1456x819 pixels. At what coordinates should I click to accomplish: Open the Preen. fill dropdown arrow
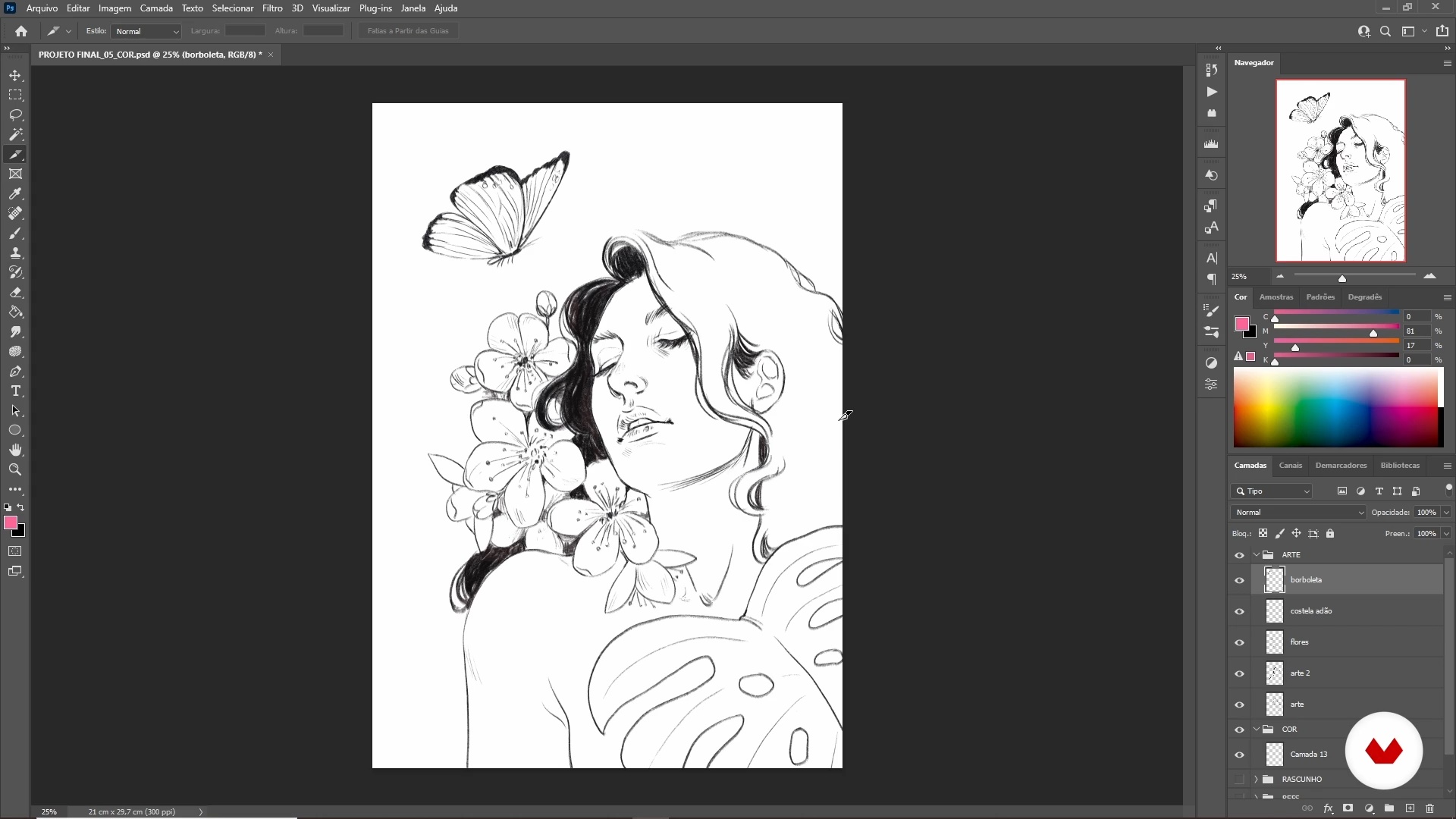point(1446,534)
